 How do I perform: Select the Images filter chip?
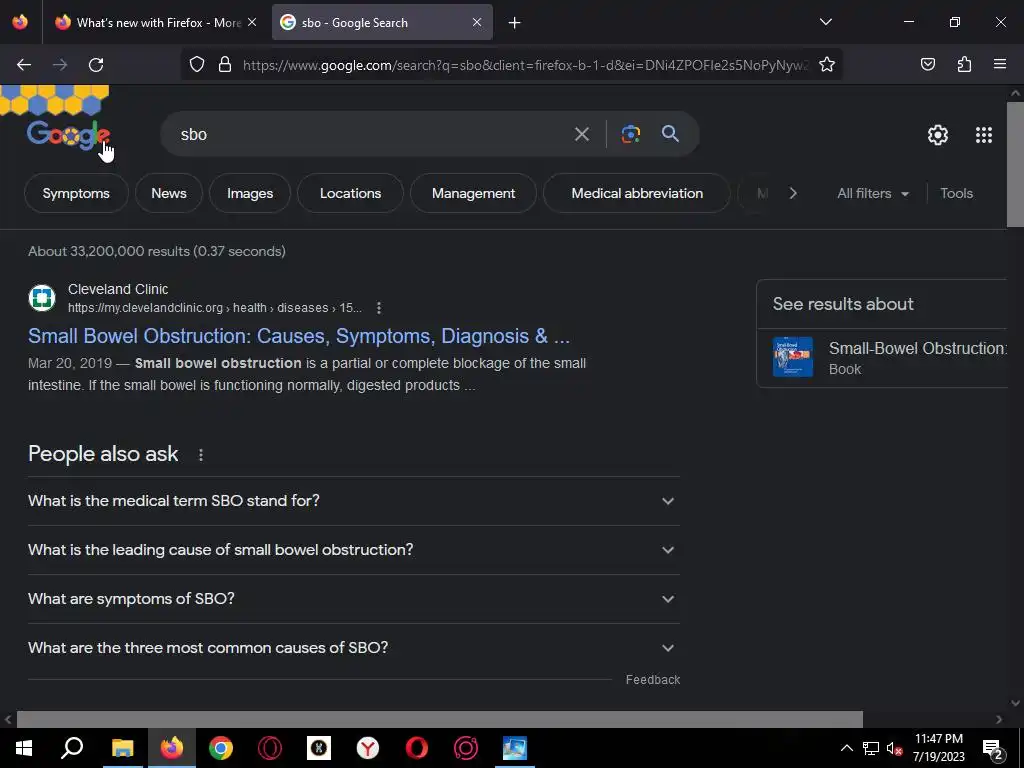[x=249, y=193]
